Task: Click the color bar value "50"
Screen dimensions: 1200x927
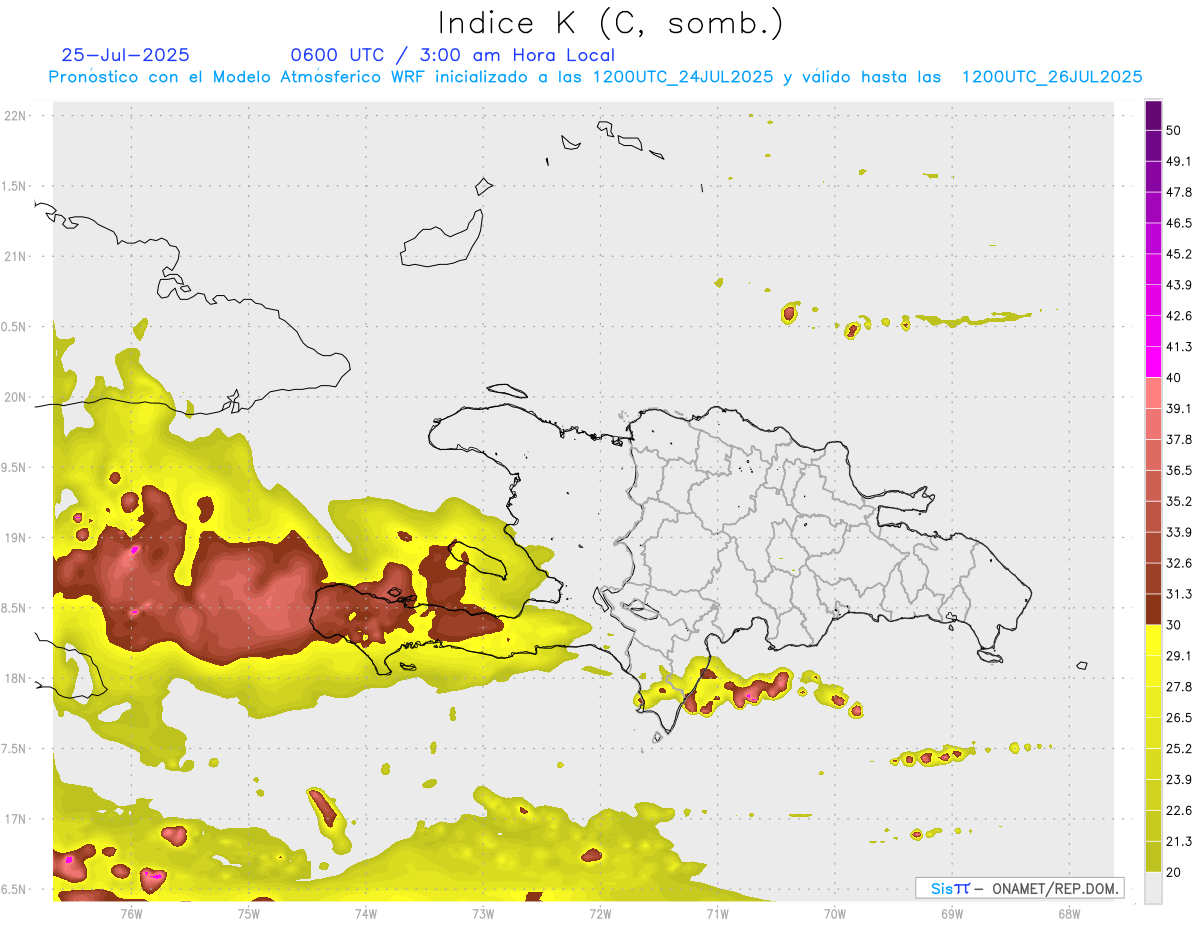Action: (1175, 130)
